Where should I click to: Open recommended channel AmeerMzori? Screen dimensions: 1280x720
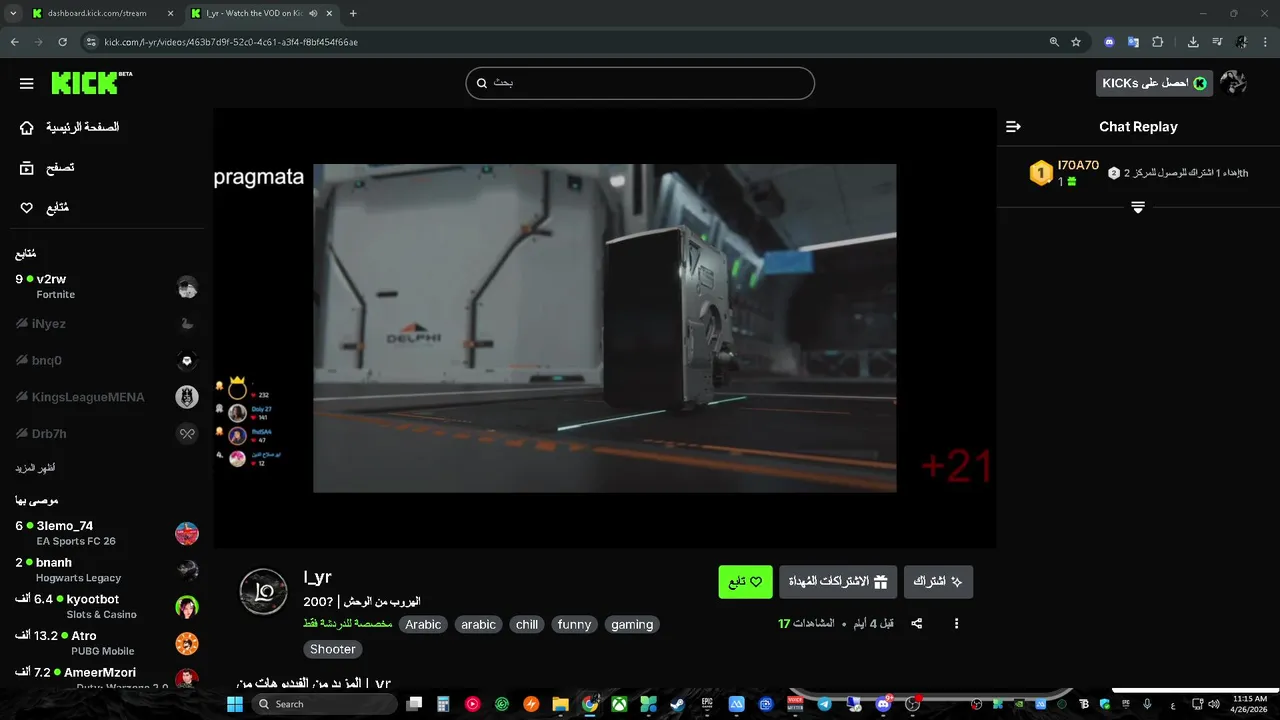pos(106,678)
